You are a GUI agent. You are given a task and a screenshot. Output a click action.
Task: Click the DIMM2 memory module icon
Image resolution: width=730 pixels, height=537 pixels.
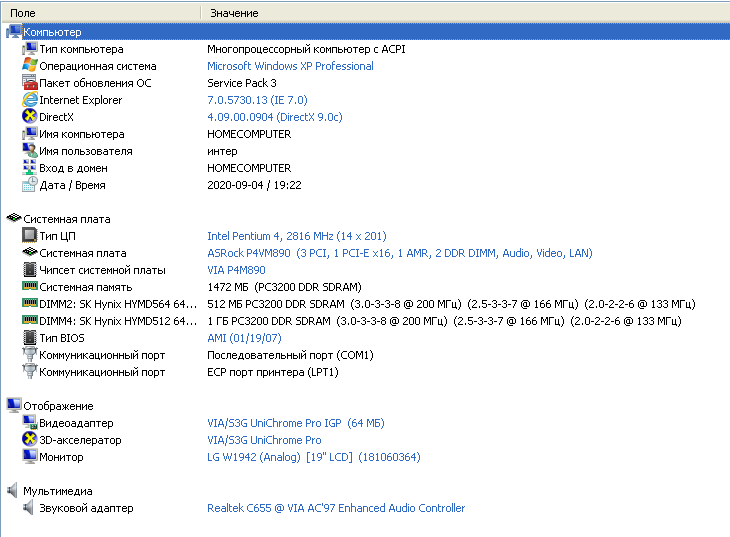(30, 304)
